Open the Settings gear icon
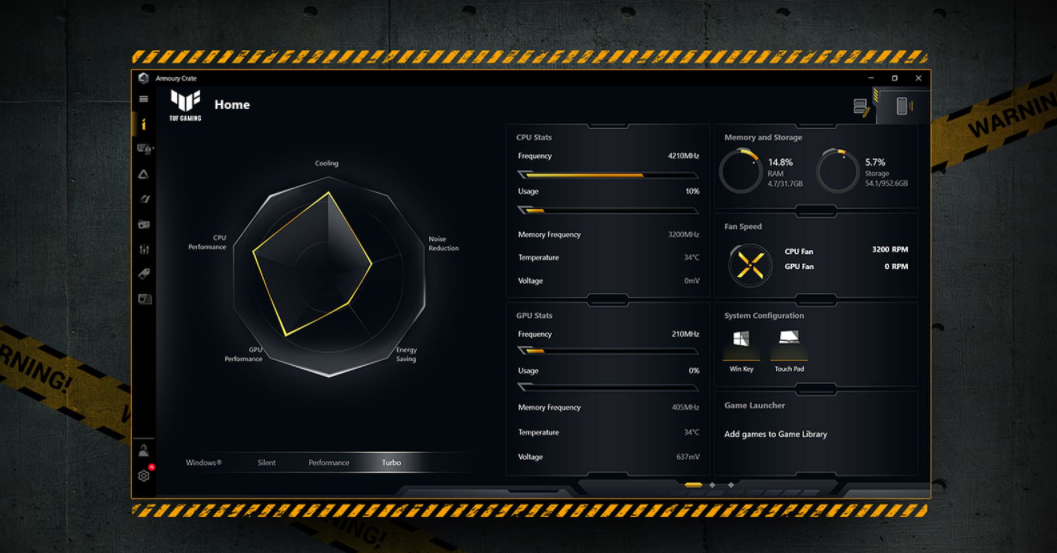 click(x=144, y=475)
